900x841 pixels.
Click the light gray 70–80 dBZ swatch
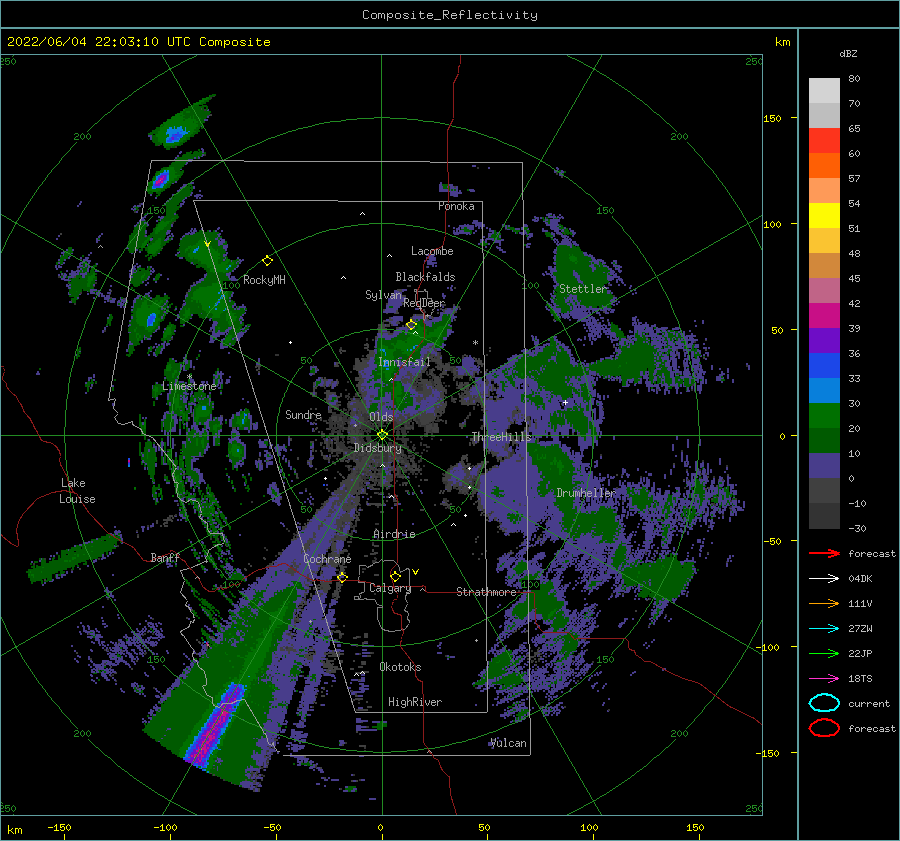point(824,91)
